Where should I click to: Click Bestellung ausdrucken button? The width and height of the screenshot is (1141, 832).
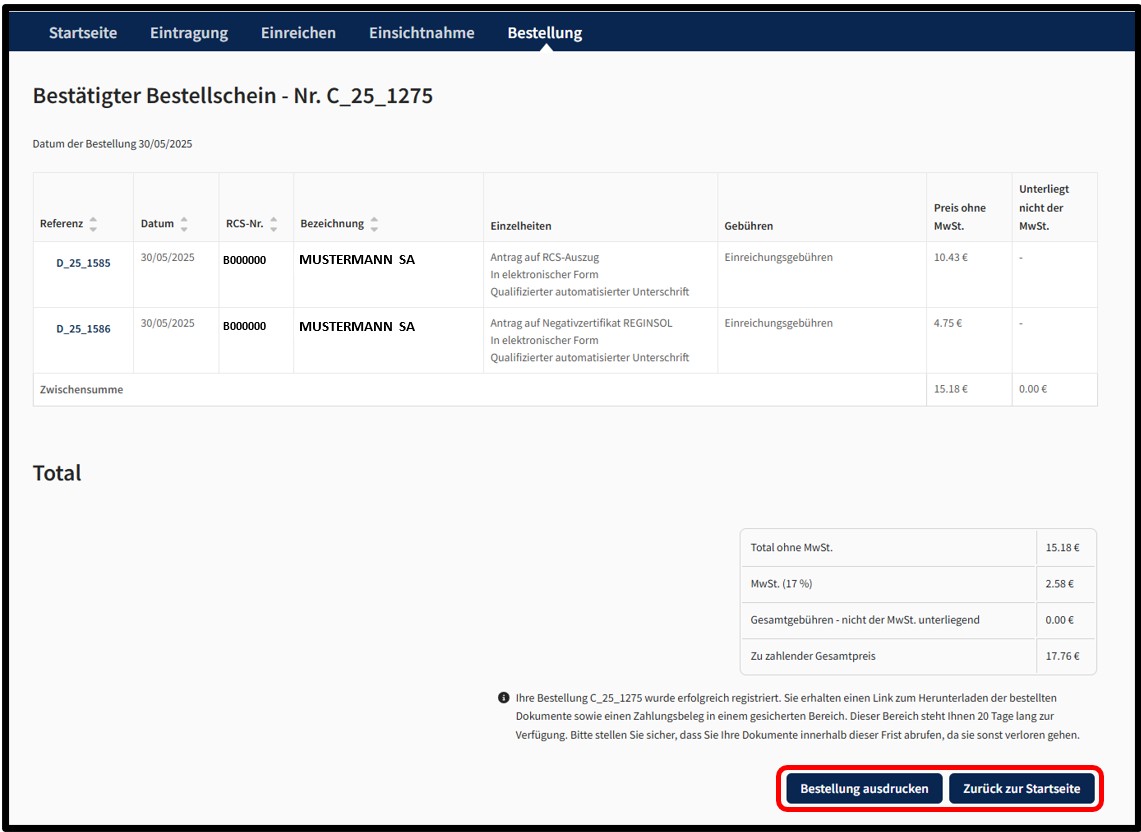(x=864, y=788)
